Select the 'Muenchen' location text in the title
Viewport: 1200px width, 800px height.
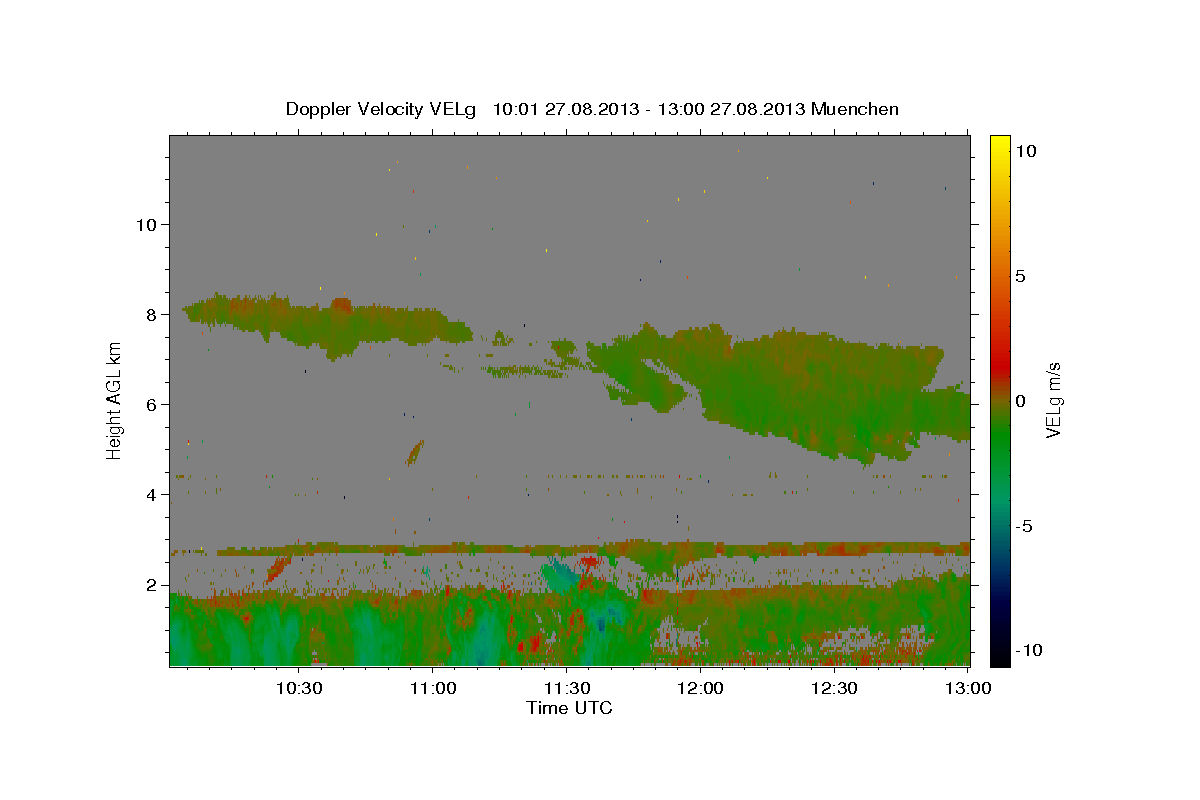click(855, 109)
